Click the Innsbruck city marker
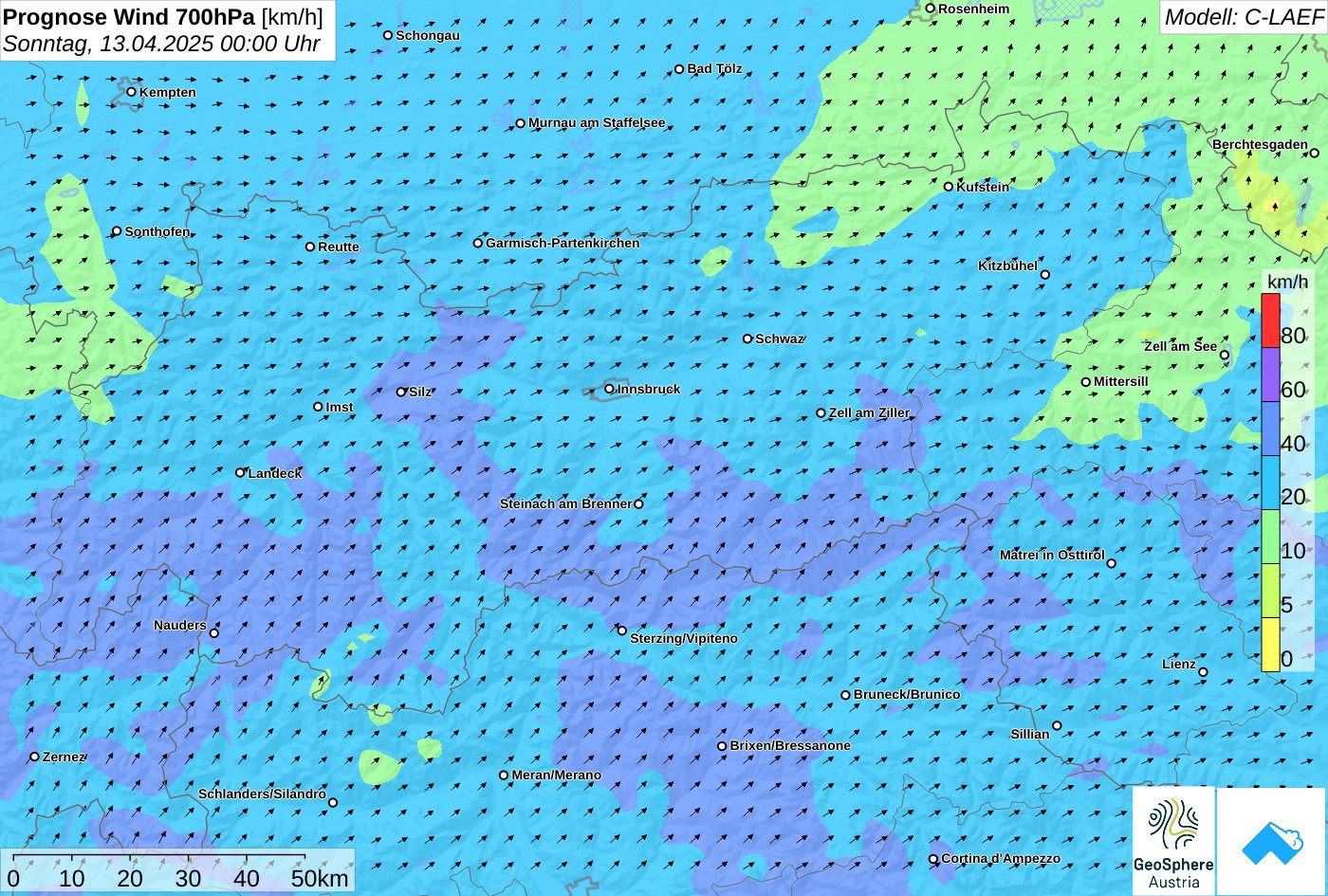 610,389
